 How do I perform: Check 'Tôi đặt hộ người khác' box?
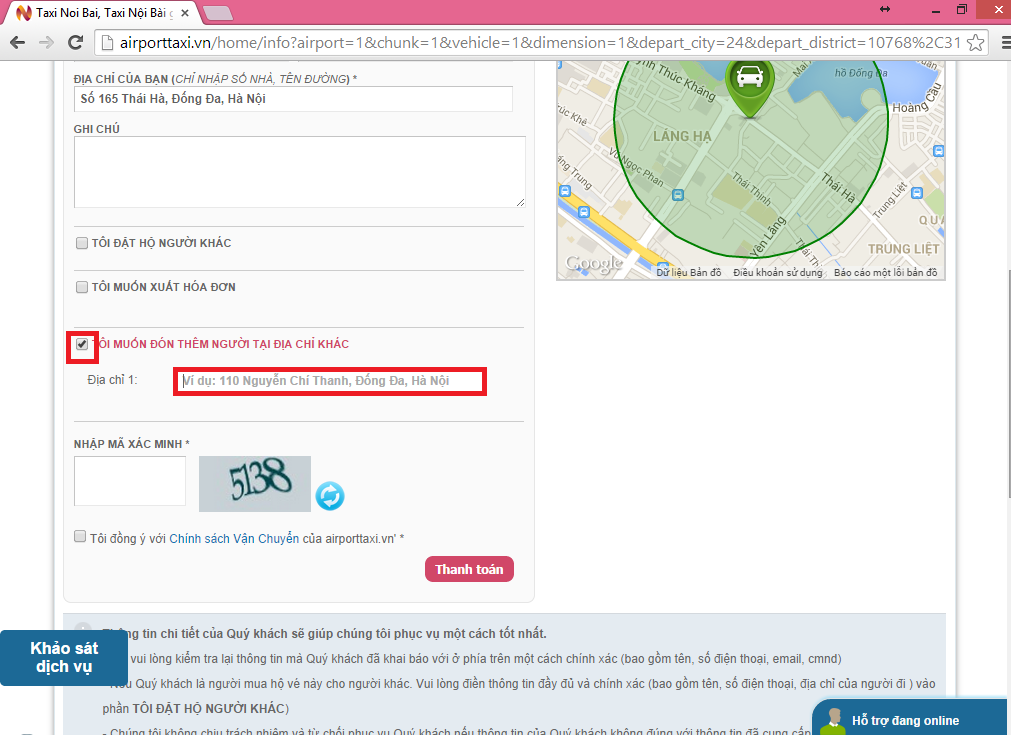click(x=82, y=243)
